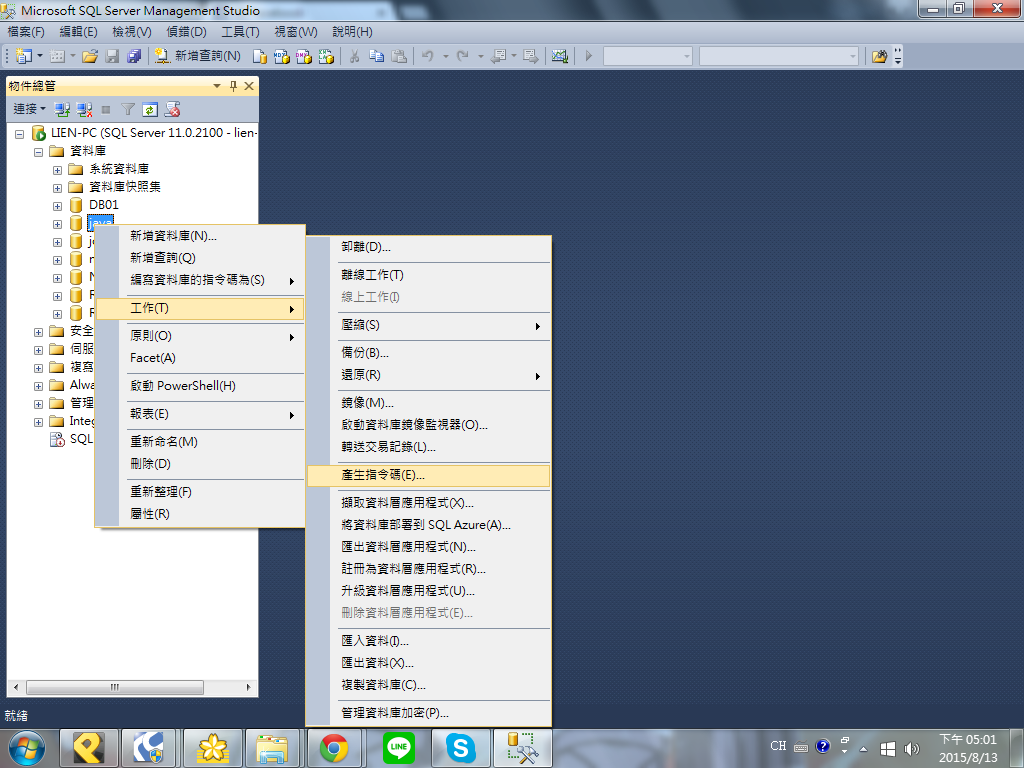
Task: Close the 物件總管 panel
Action: click(x=249, y=86)
